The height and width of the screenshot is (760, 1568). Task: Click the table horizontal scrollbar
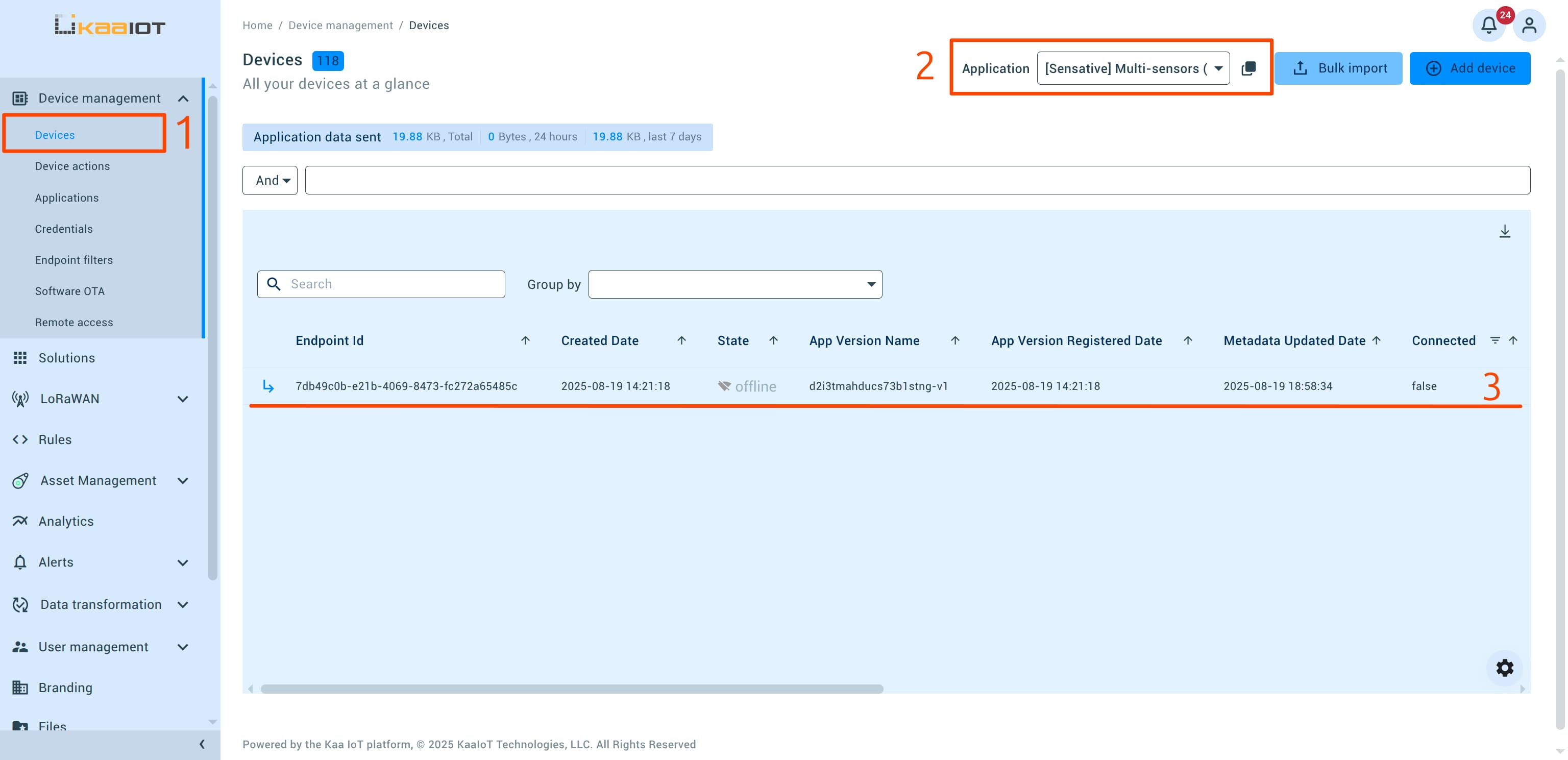pyautogui.click(x=571, y=689)
